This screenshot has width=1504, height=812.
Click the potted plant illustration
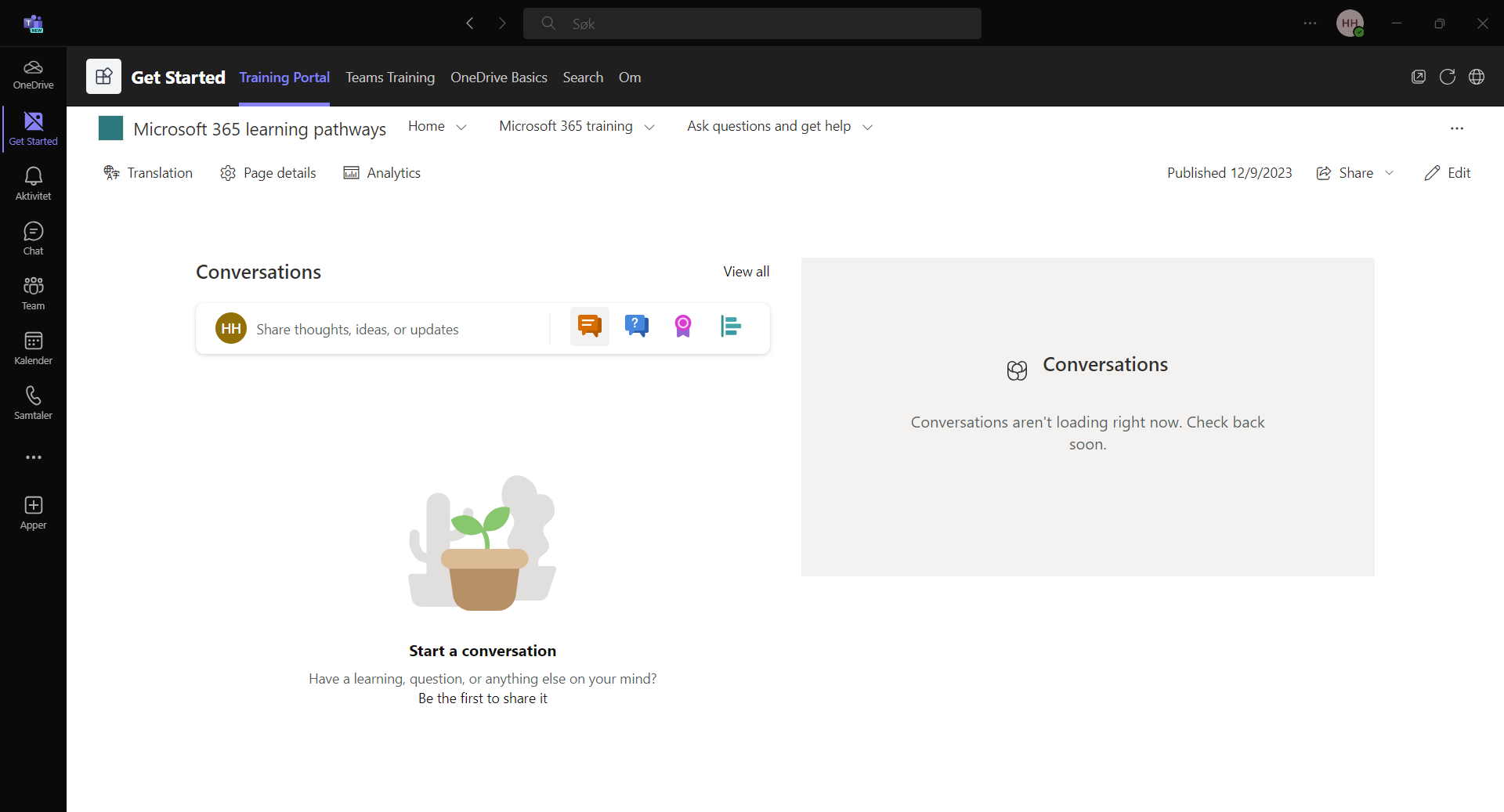[483, 543]
